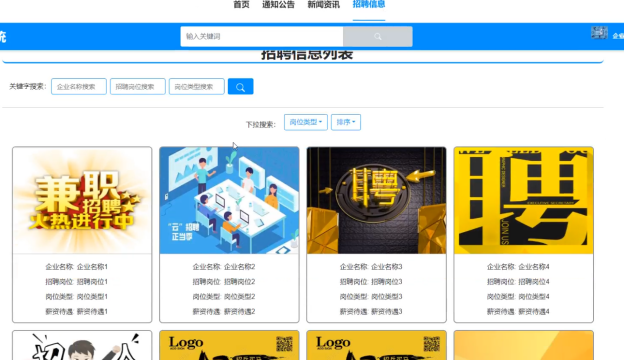The width and height of the screenshot is (624, 361).
Task: Click text 招聘岗位2
Action: [240, 282]
